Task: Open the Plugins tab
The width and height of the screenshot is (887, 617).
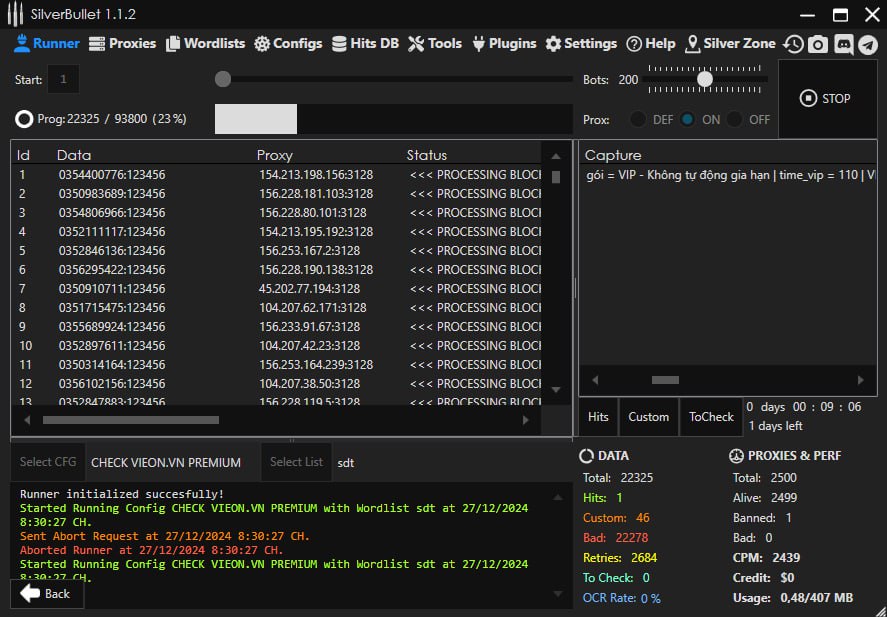Action: (x=504, y=44)
